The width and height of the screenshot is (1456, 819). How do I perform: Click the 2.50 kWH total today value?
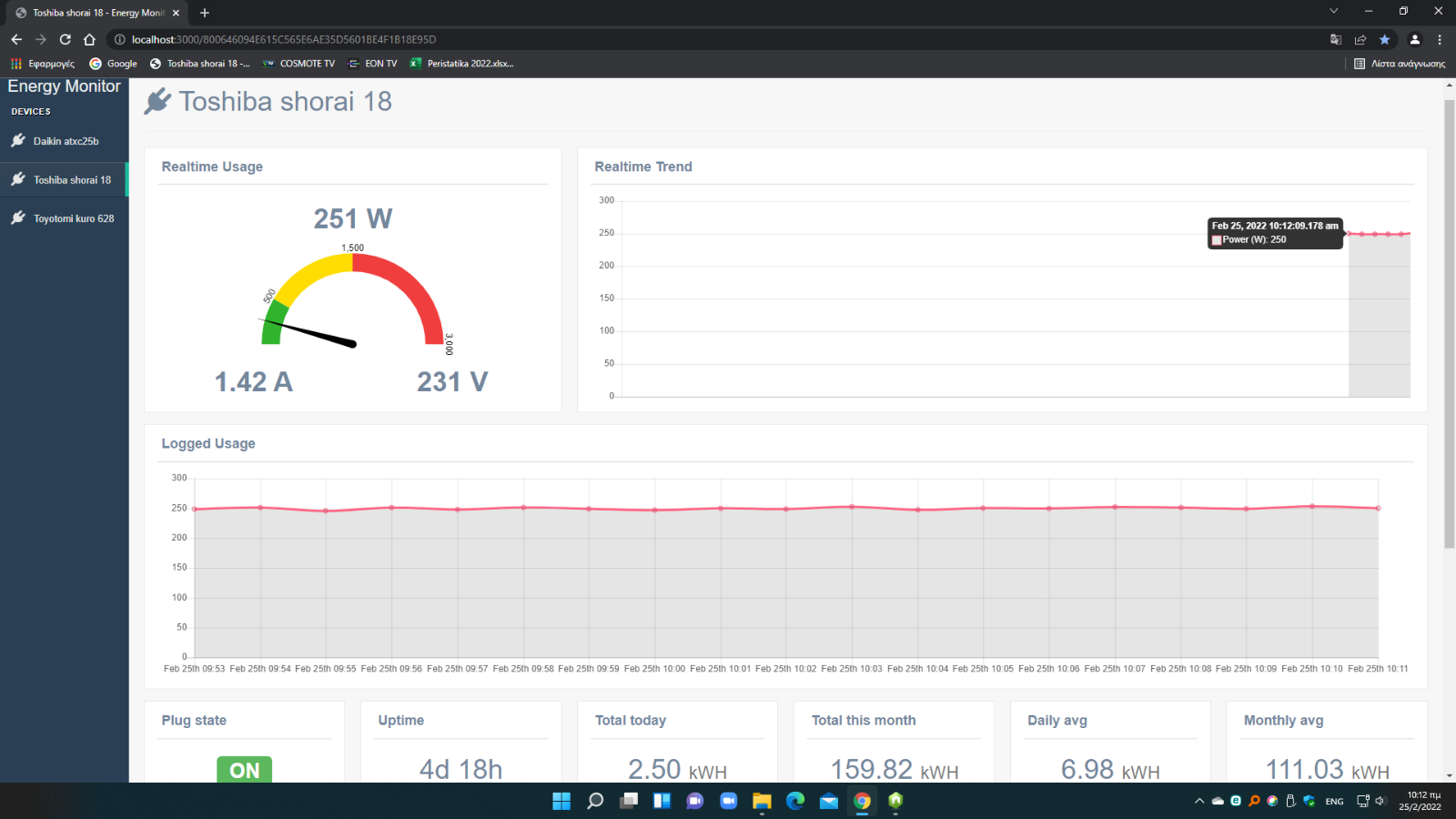point(677,770)
